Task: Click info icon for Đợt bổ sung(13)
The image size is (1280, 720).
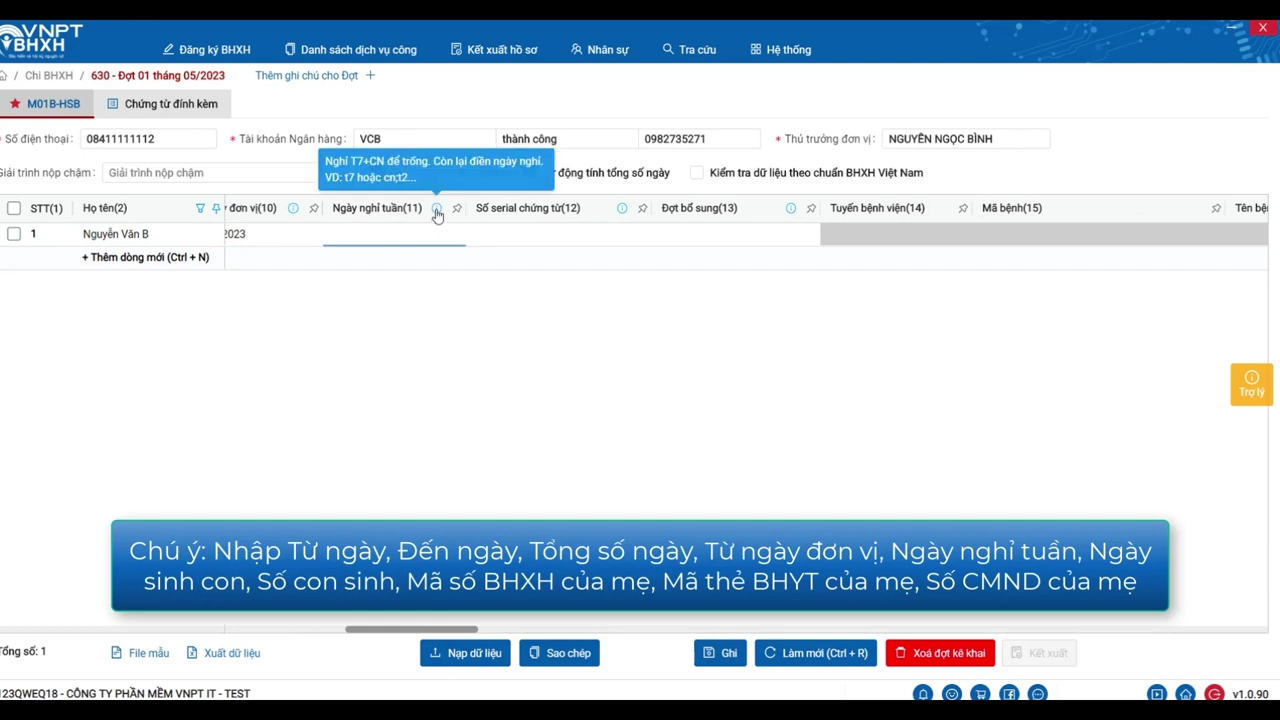Action: pyautogui.click(x=791, y=208)
